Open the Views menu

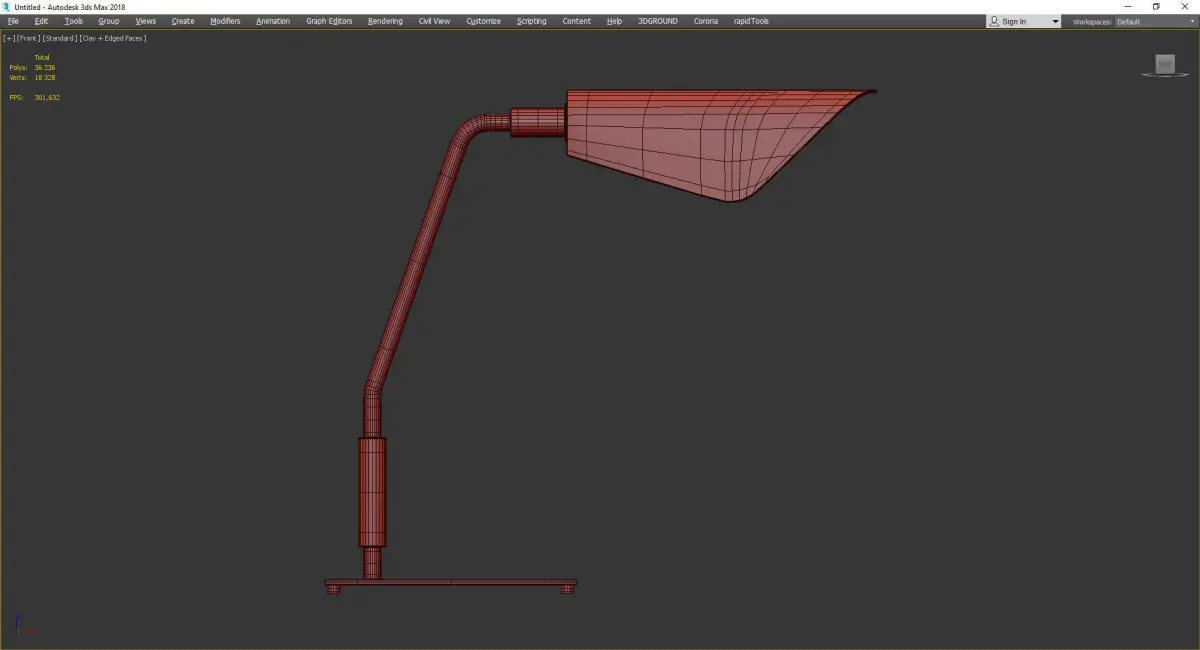click(146, 21)
